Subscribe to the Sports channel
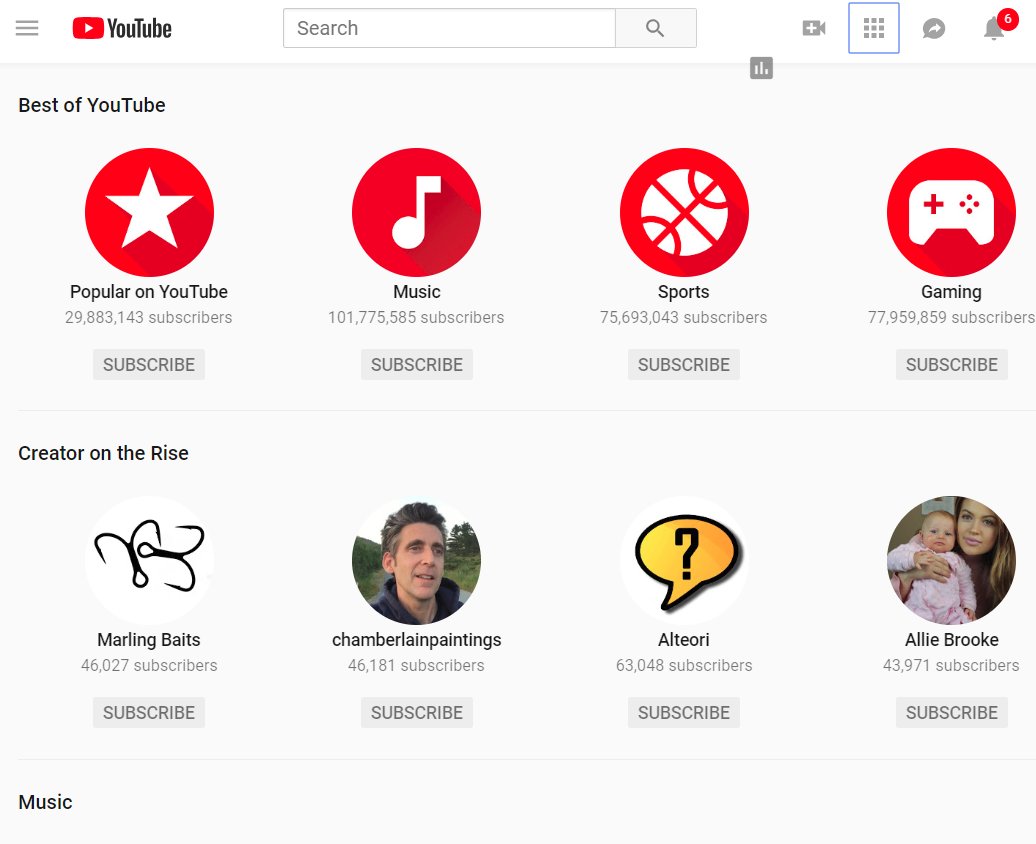This screenshot has height=844, width=1036. coord(684,364)
